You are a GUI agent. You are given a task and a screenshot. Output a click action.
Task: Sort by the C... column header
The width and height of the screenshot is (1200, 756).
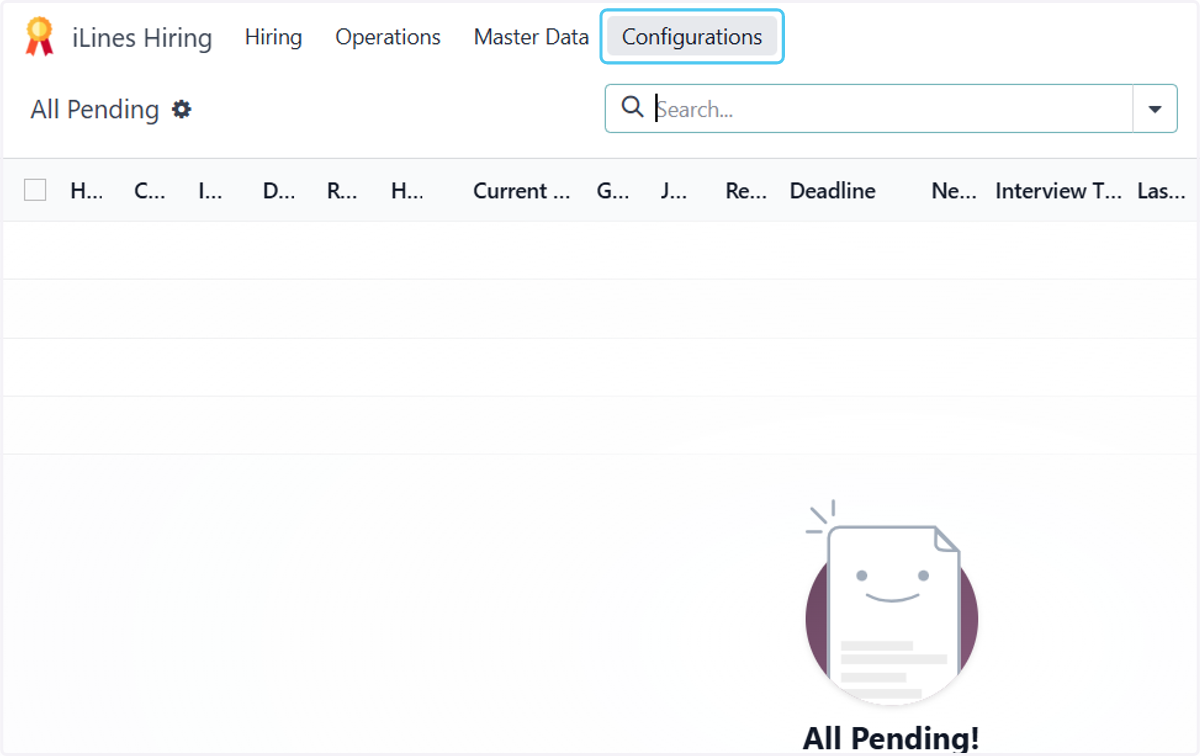pyautogui.click(x=150, y=190)
